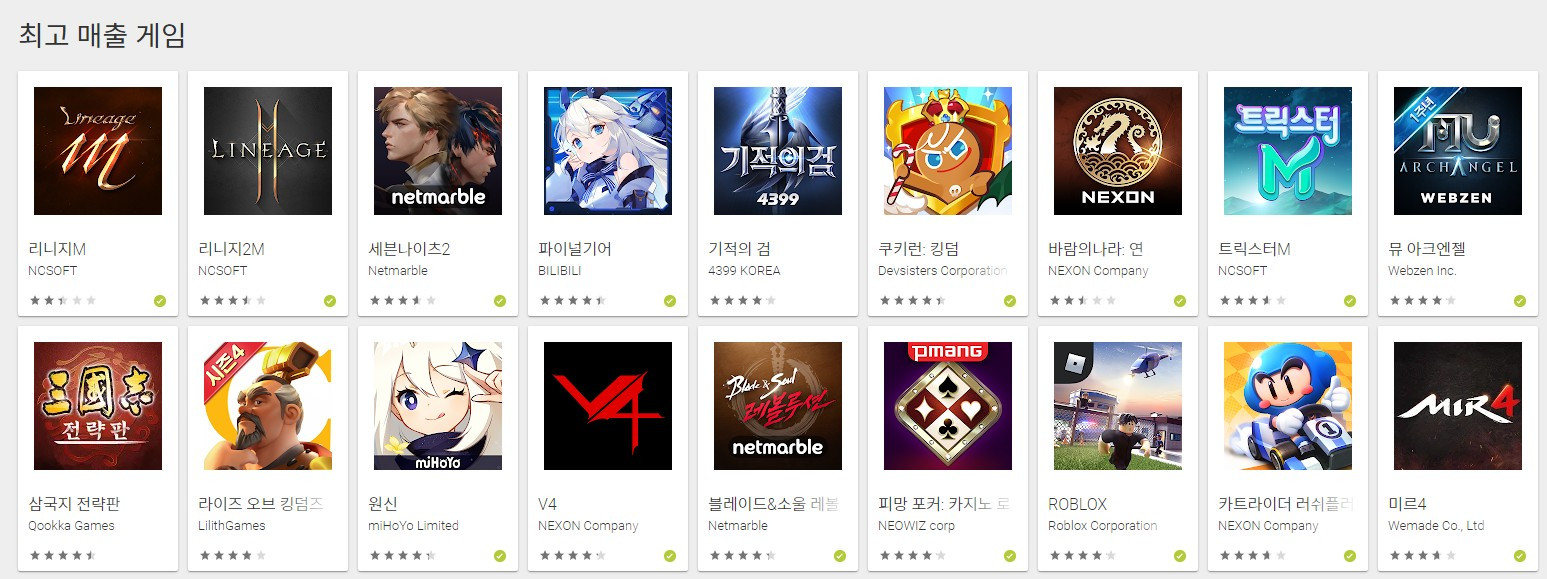The width and height of the screenshot is (1547, 579).
Task: Click the 트릭스터M app icon
Action: click(x=1288, y=151)
